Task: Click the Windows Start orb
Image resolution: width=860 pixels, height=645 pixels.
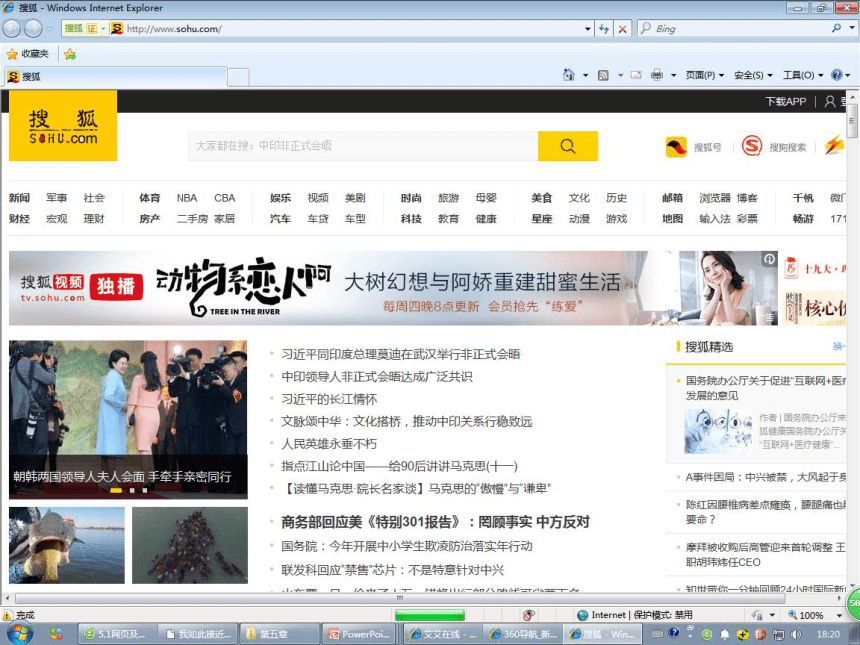Action: pyautogui.click(x=19, y=634)
